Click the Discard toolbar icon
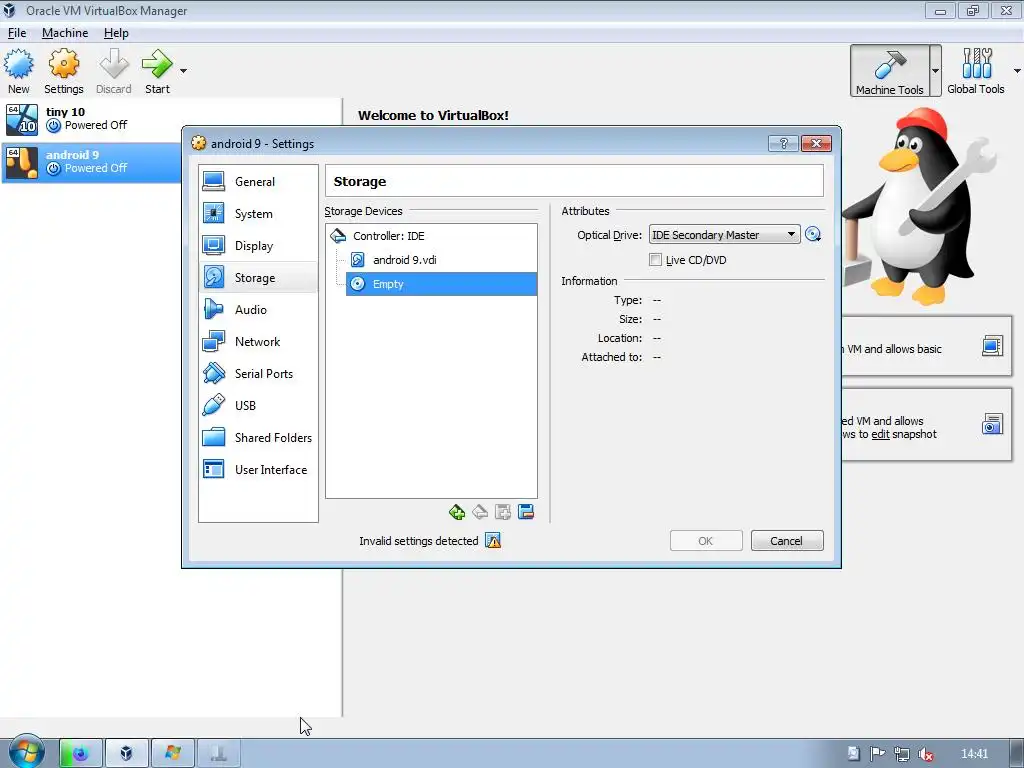Viewport: 1024px width, 768px height. pyautogui.click(x=114, y=71)
